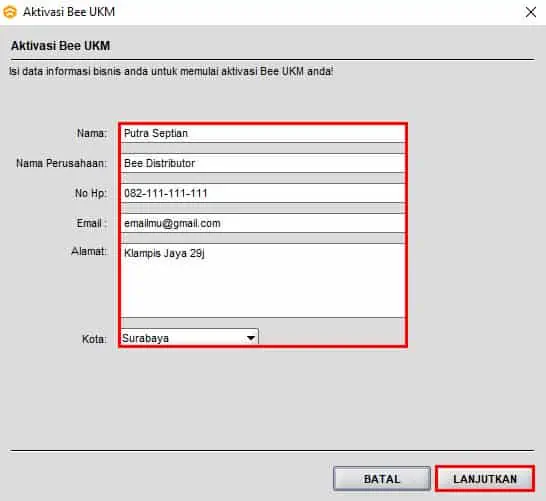Image resolution: width=546 pixels, height=501 pixels.
Task: Open the Kota dropdown showing Surabaya
Action: click(190, 337)
